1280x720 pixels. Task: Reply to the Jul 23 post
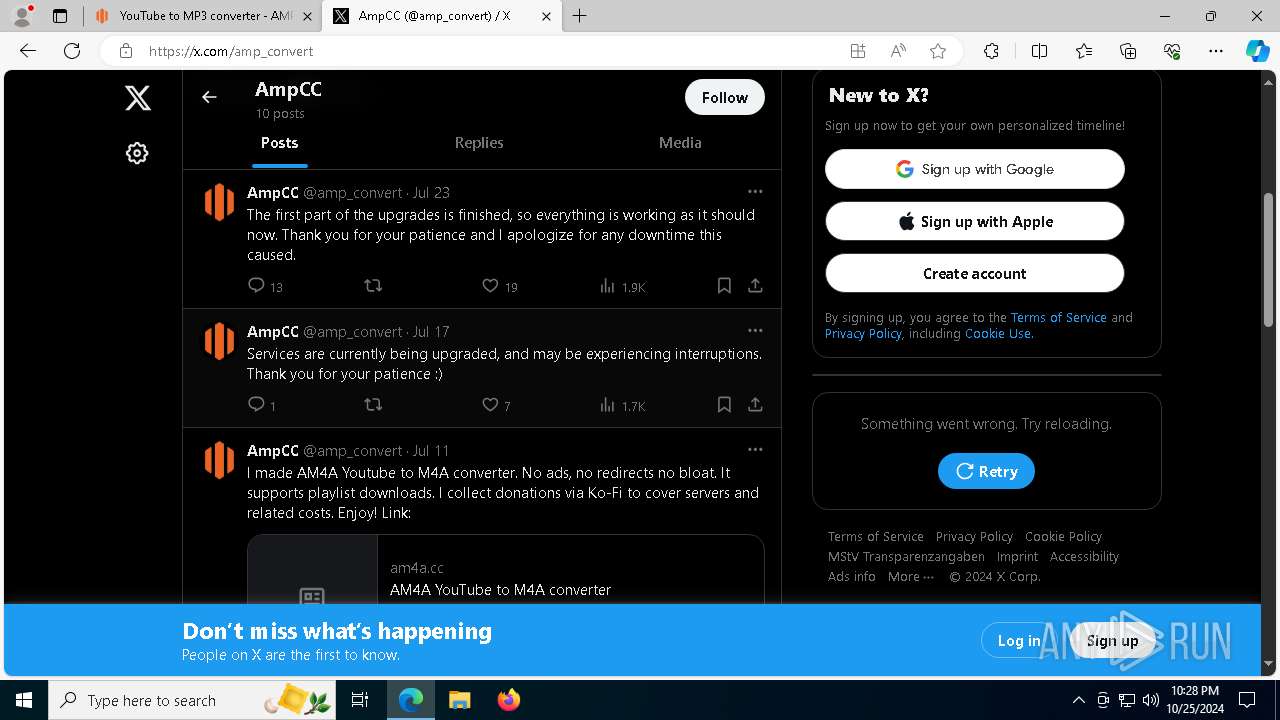[x=265, y=286]
